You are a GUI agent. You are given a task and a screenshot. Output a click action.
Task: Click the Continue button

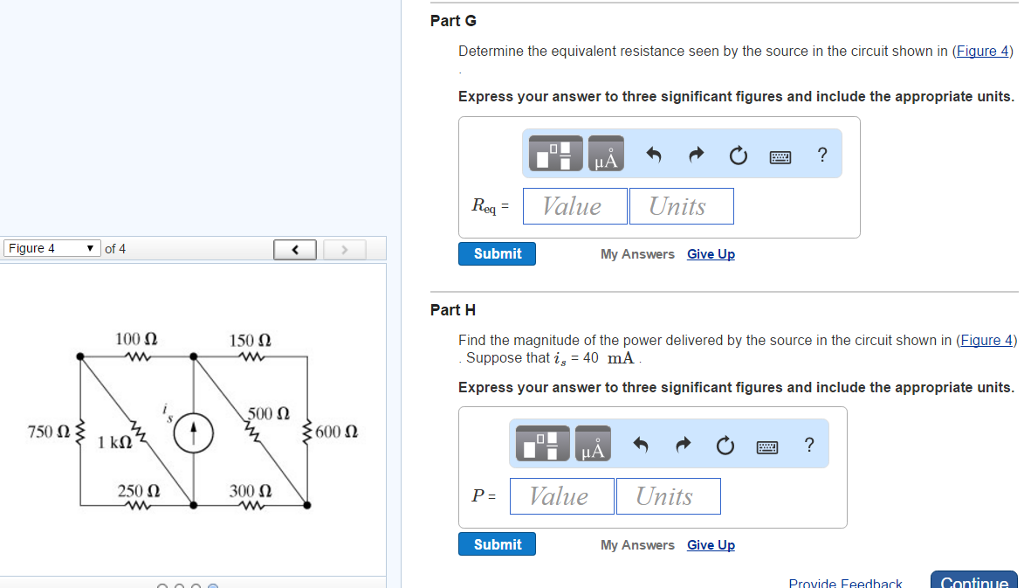pyautogui.click(x=973, y=581)
